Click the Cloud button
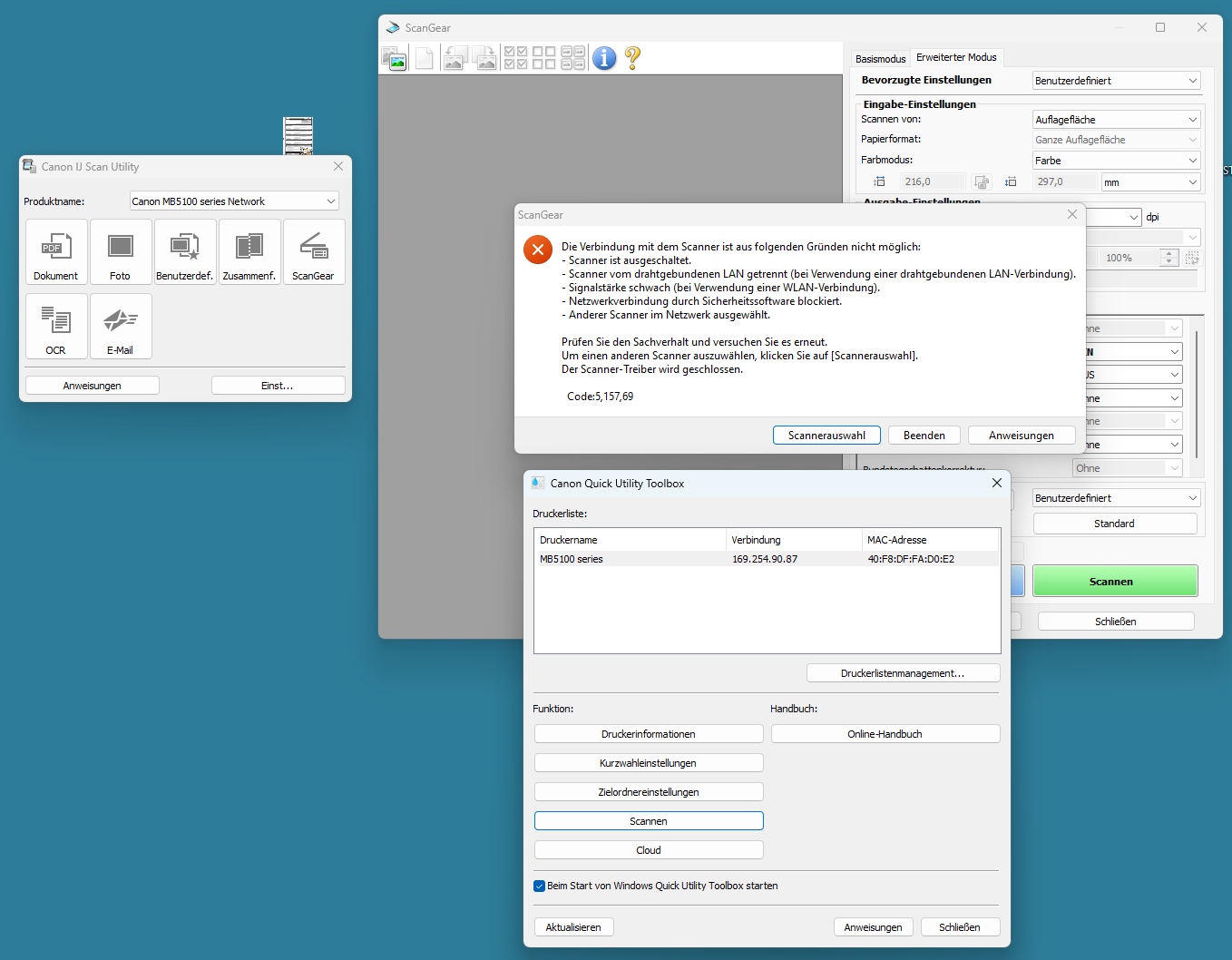The height and width of the screenshot is (960, 1232). (649, 850)
